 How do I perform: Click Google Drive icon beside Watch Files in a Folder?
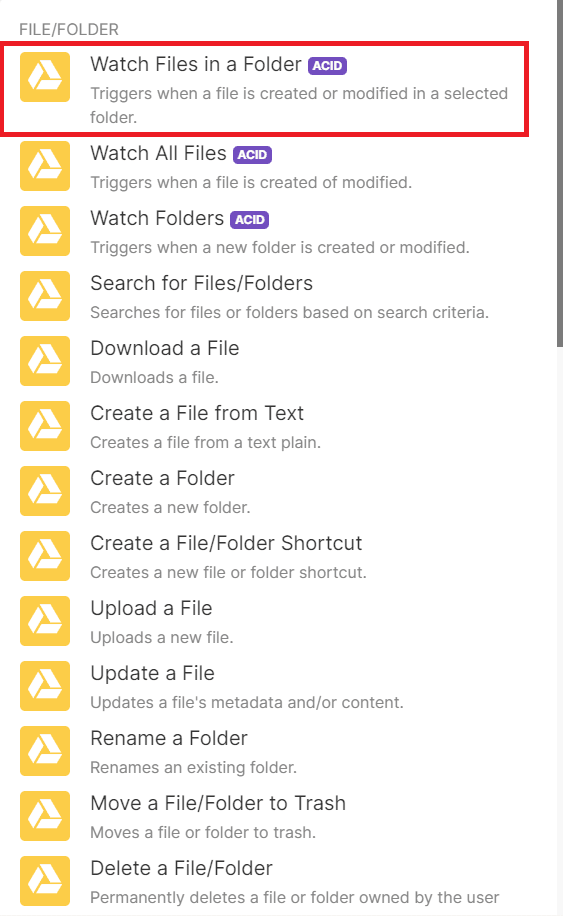coord(45,77)
